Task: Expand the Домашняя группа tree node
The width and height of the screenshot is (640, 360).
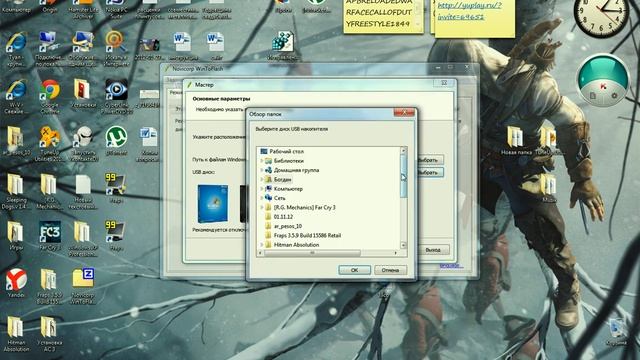Action: click(x=262, y=170)
